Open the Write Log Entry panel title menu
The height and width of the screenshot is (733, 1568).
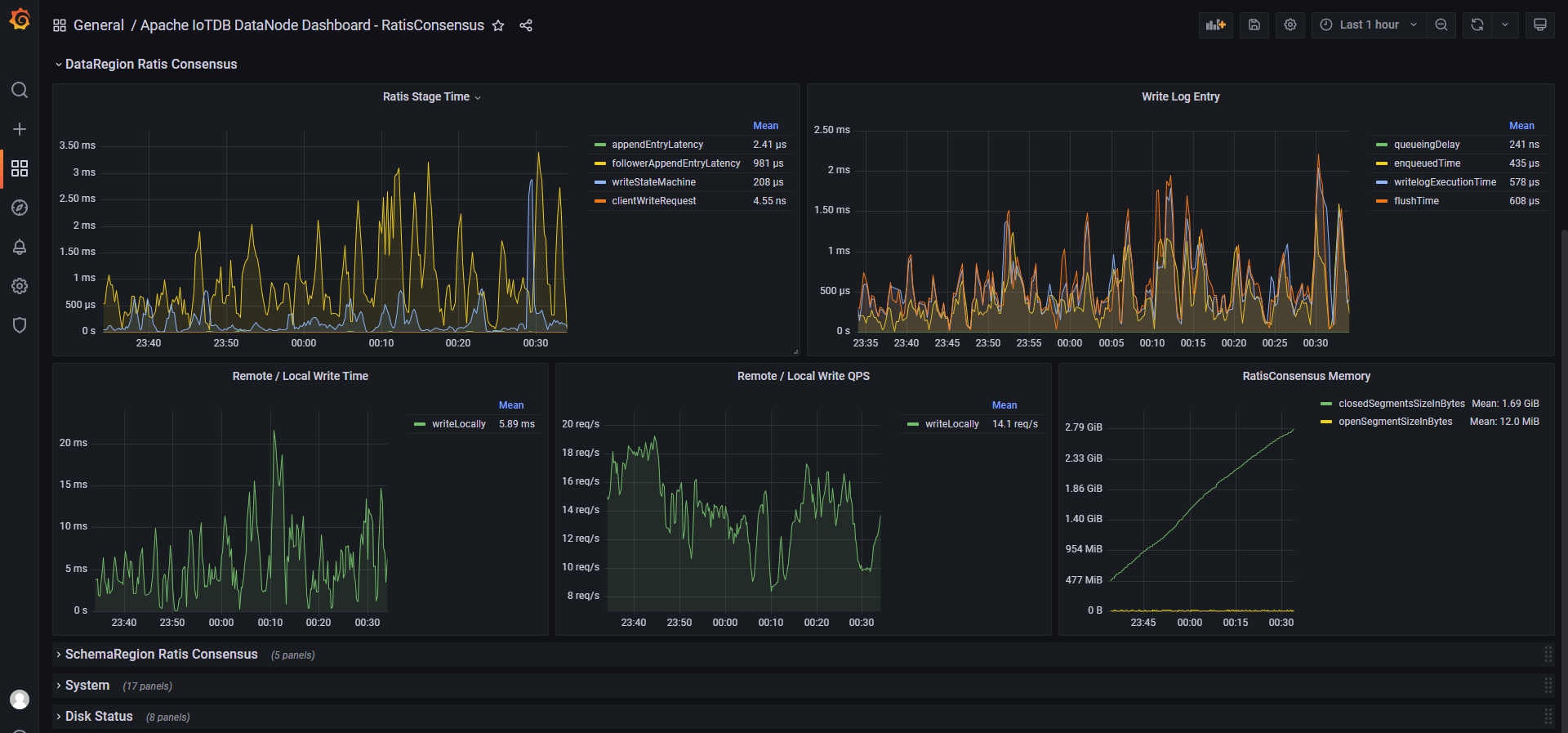[1181, 96]
